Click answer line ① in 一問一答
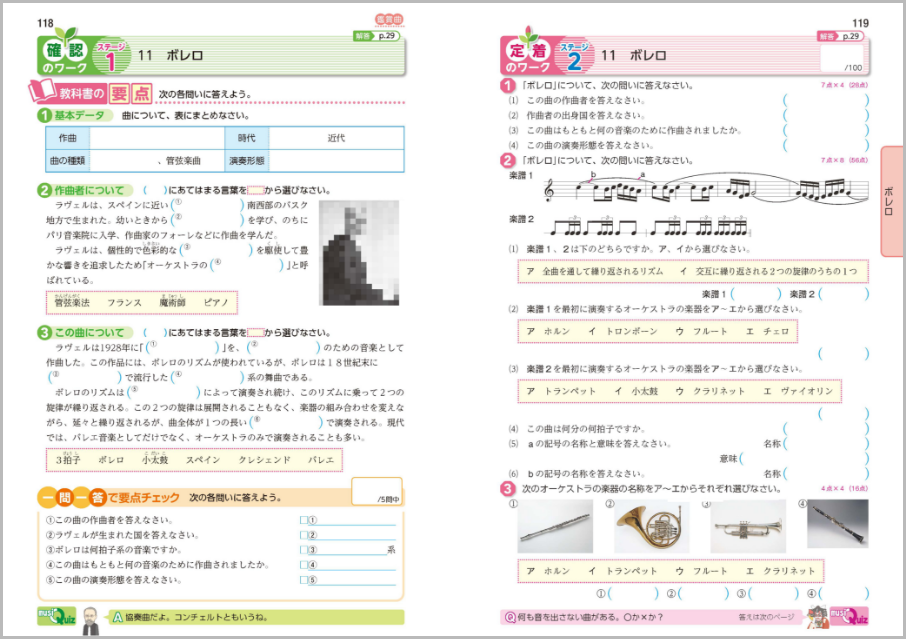906x639 pixels. coord(352,520)
